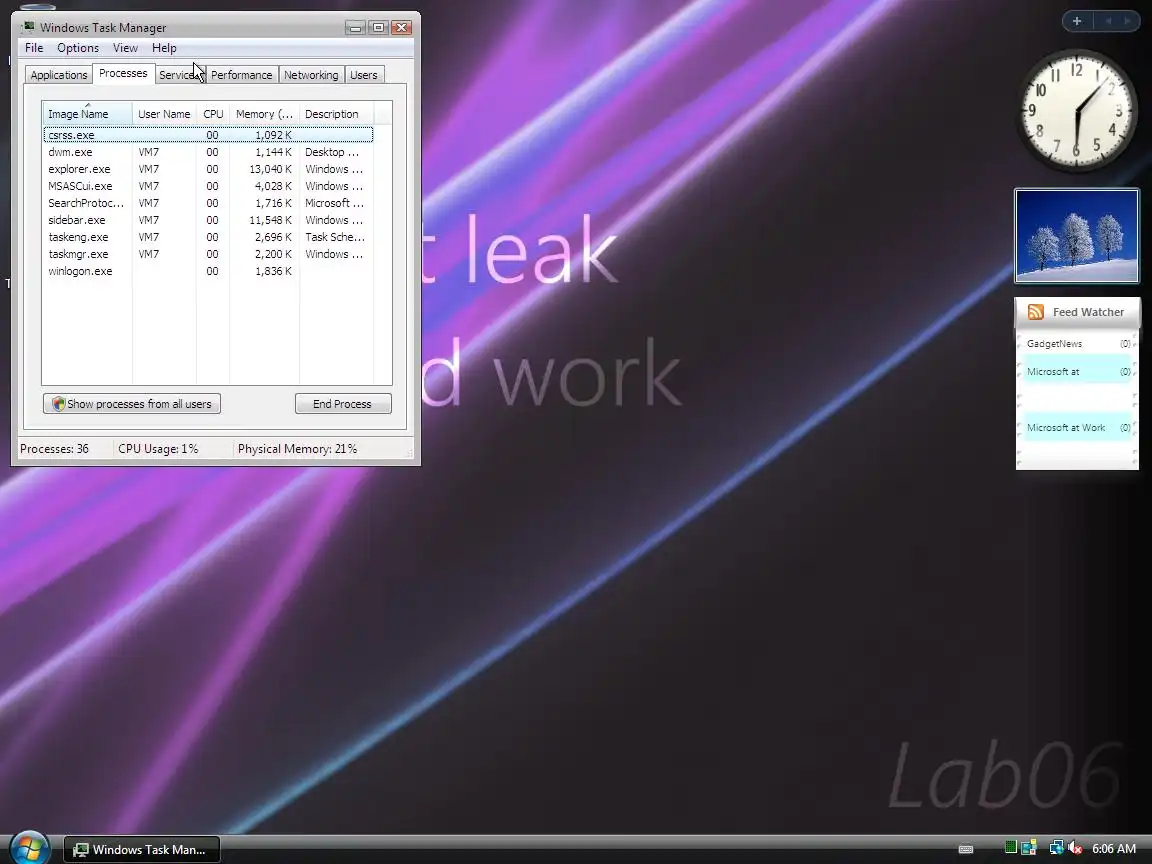Switch to the Users tab
The width and height of the screenshot is (1152, 864).
tap(364, 75)
